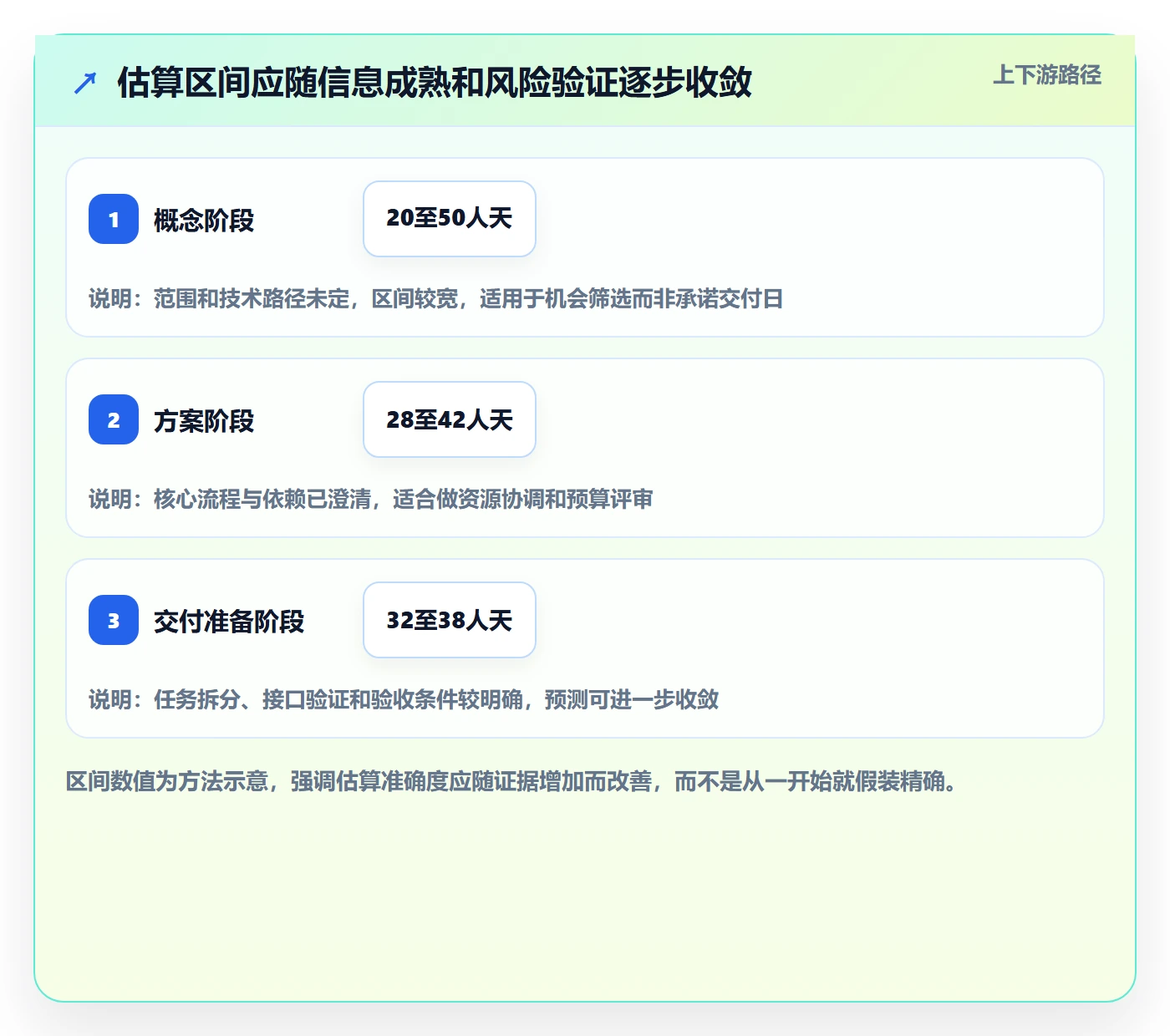Click the number 3 badge for 交付准备阶段
Screen dimensions: 1170x1036
pyautogui.click(x=114, y=620)
